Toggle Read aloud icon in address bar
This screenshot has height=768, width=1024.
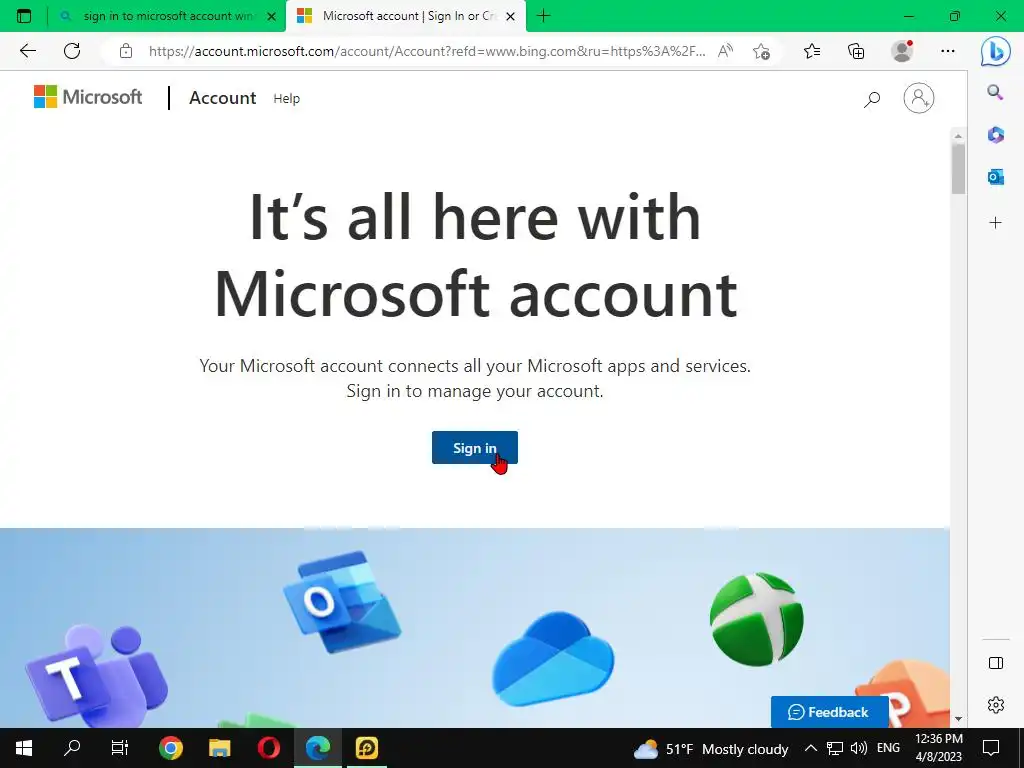725,51
